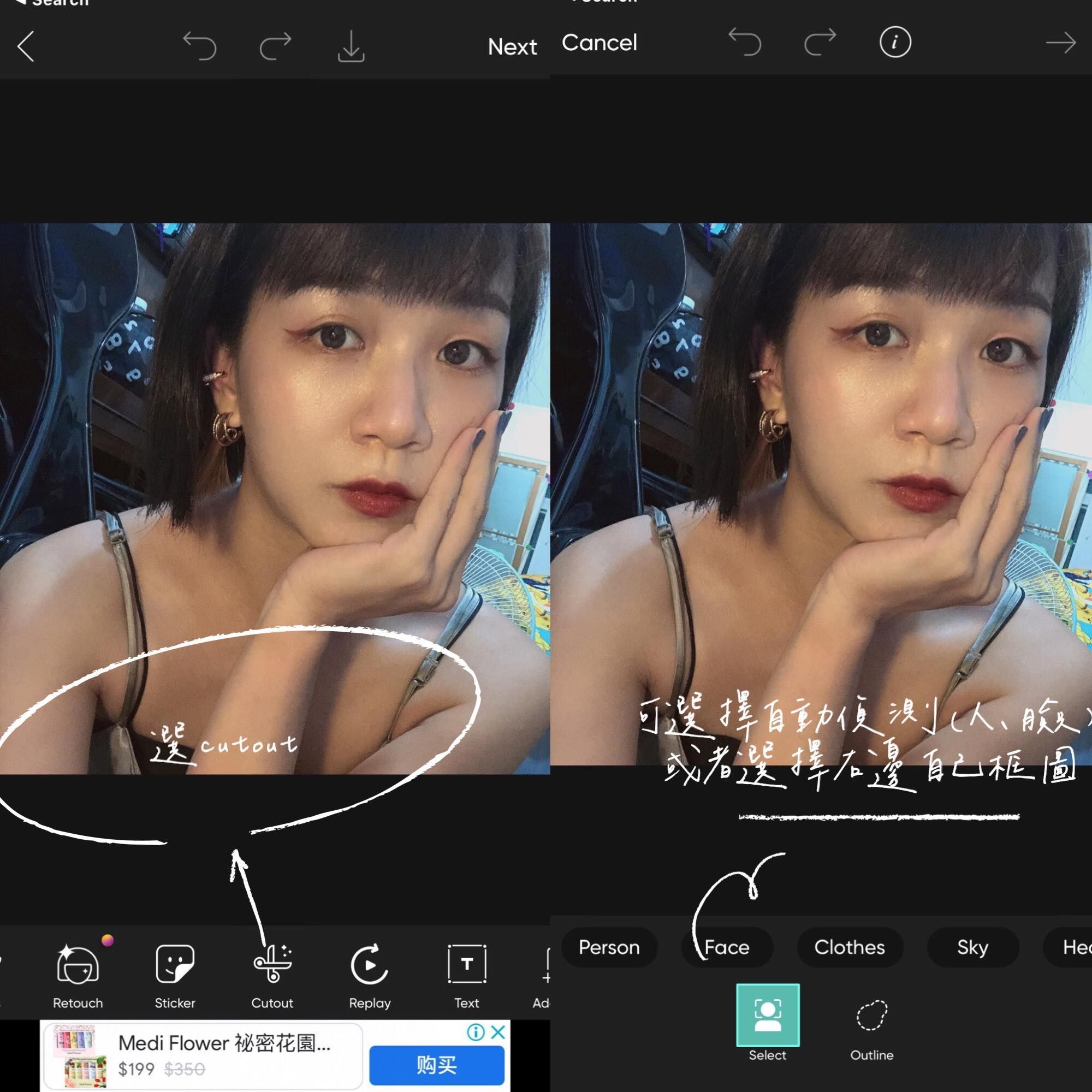Screen dimensions: 1092x1092
Task: Tap the download/save icon
Action: coord(354,45)
